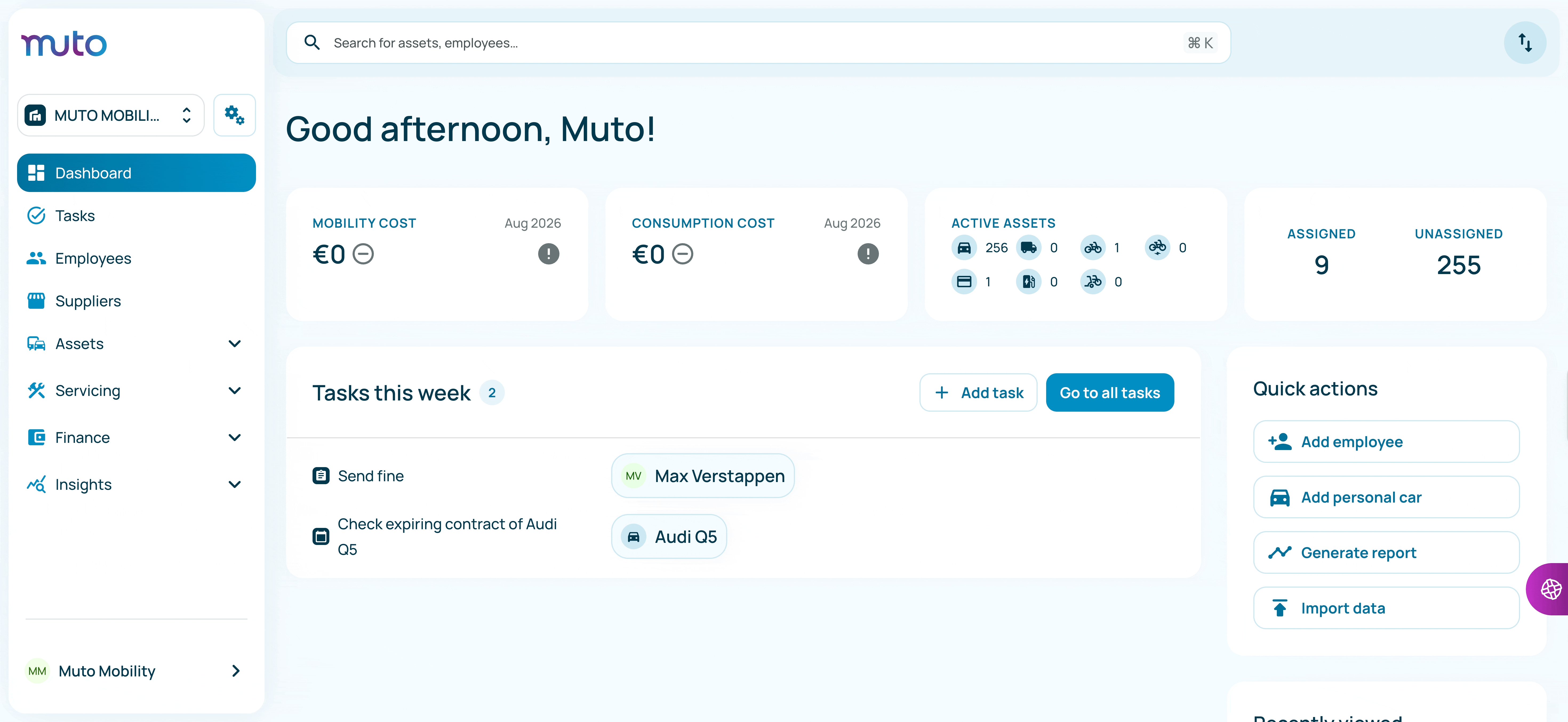The width and height of the screenshot is (1568, 722).
Task: Open the settings gears button
Action: point(234,115)
